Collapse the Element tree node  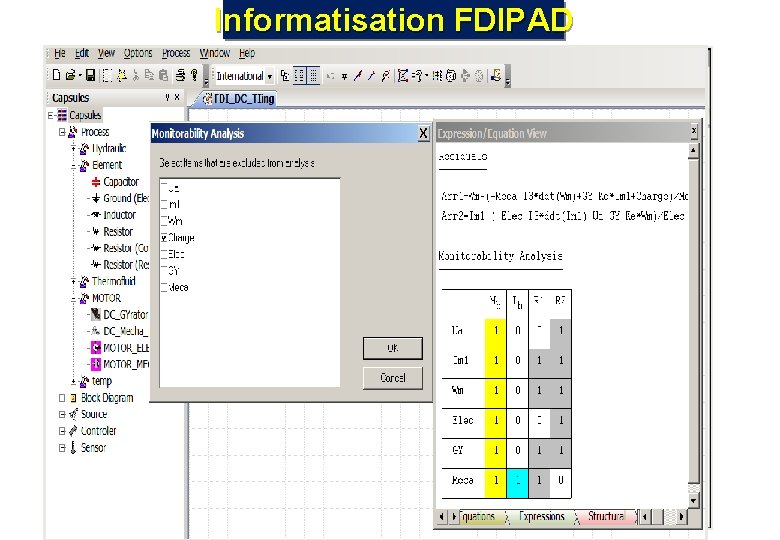74,166
